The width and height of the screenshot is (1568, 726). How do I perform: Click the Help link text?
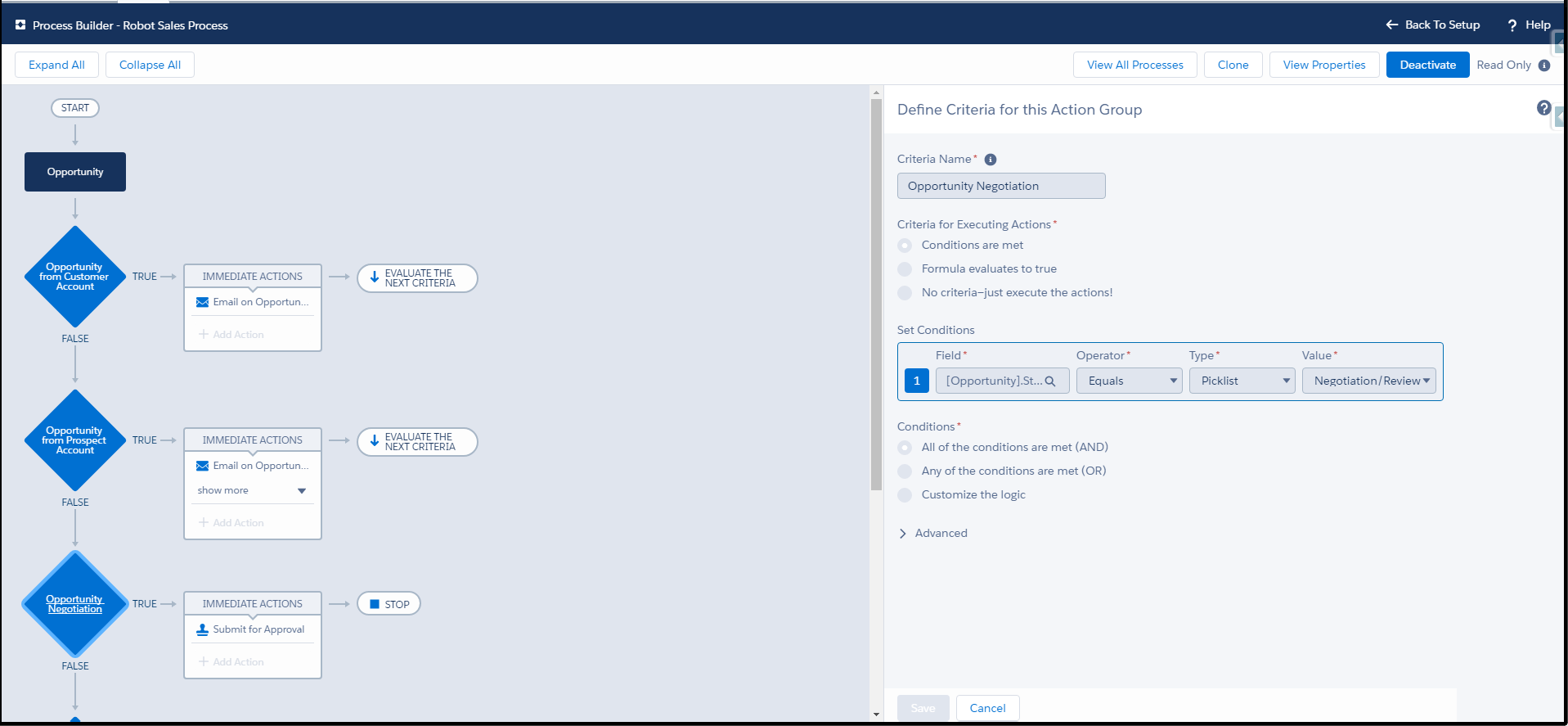point(1538,25)
